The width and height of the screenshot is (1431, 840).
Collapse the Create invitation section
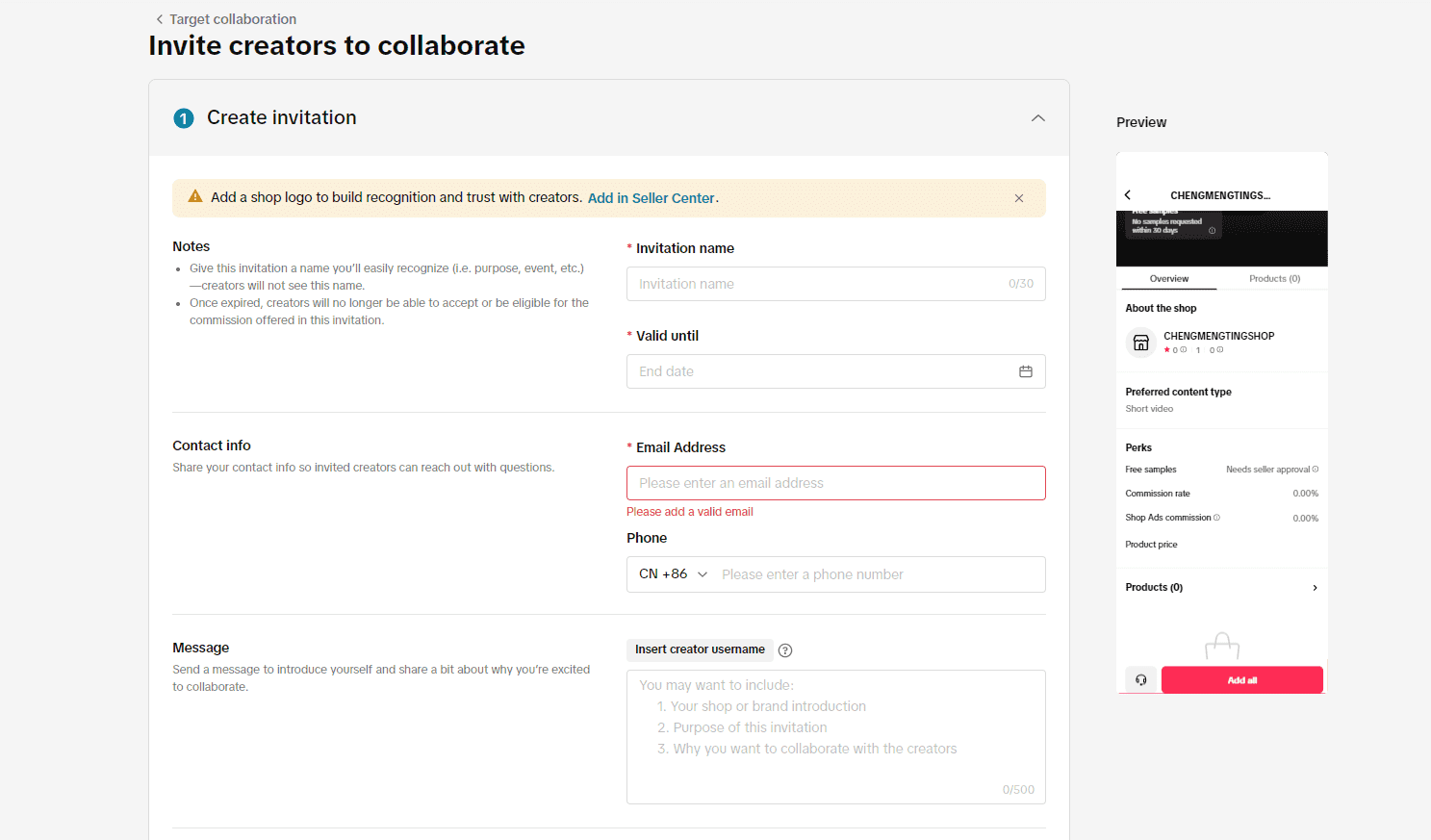click(1037, 118)
